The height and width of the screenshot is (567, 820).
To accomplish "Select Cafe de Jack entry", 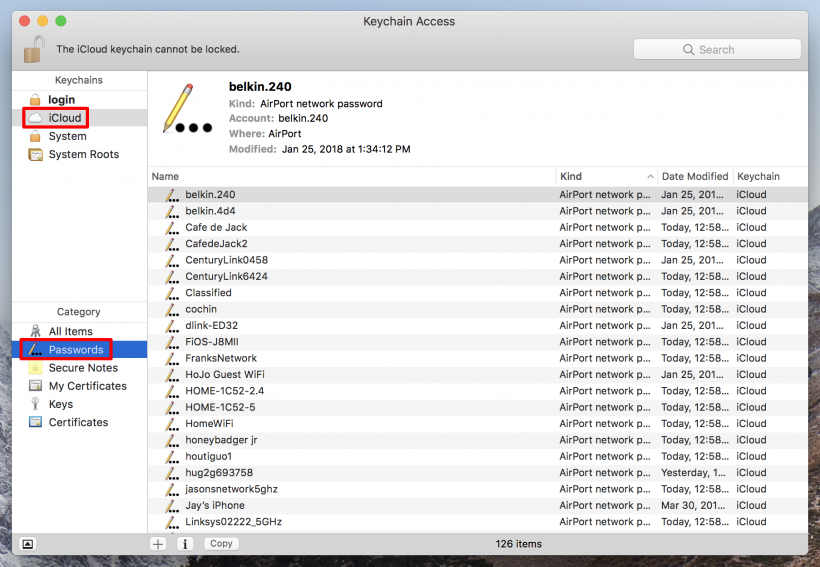I will pyautogui.click(x=477, y=228).
